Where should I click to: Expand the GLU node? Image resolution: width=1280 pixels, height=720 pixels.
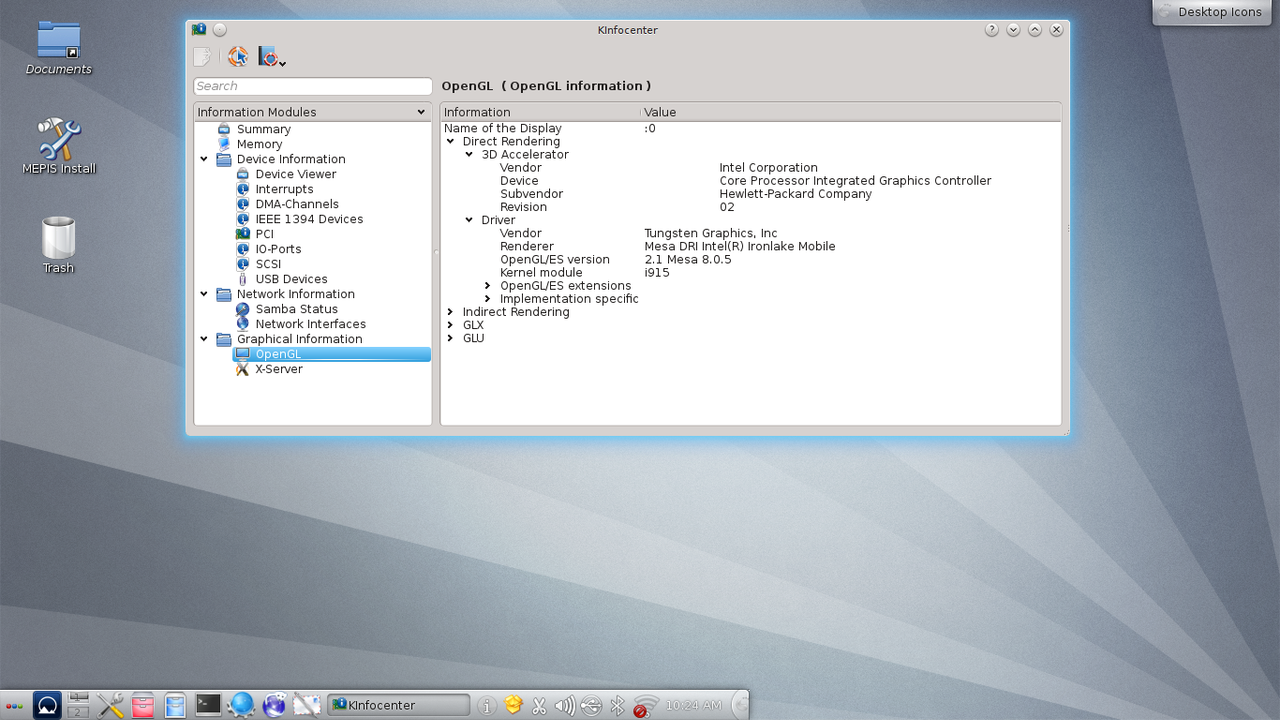(450, 338)
